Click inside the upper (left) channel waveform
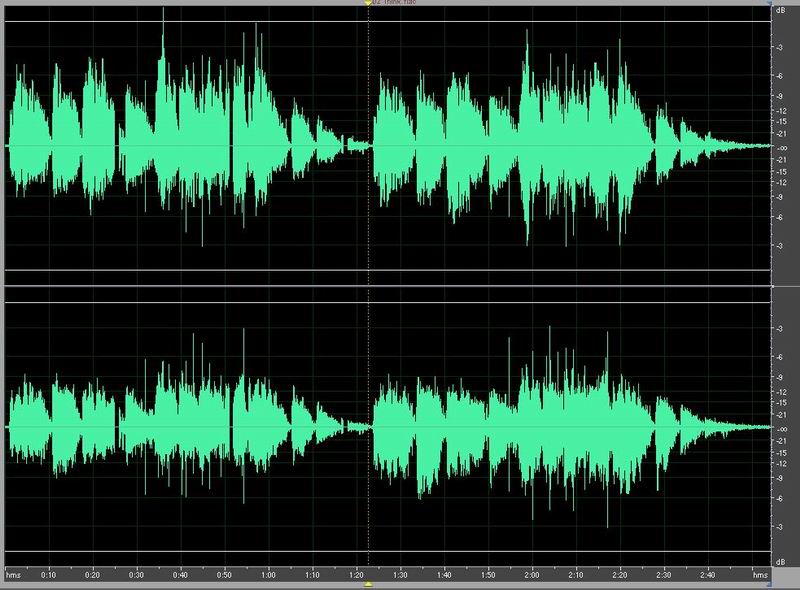 (x=388, y=146)
